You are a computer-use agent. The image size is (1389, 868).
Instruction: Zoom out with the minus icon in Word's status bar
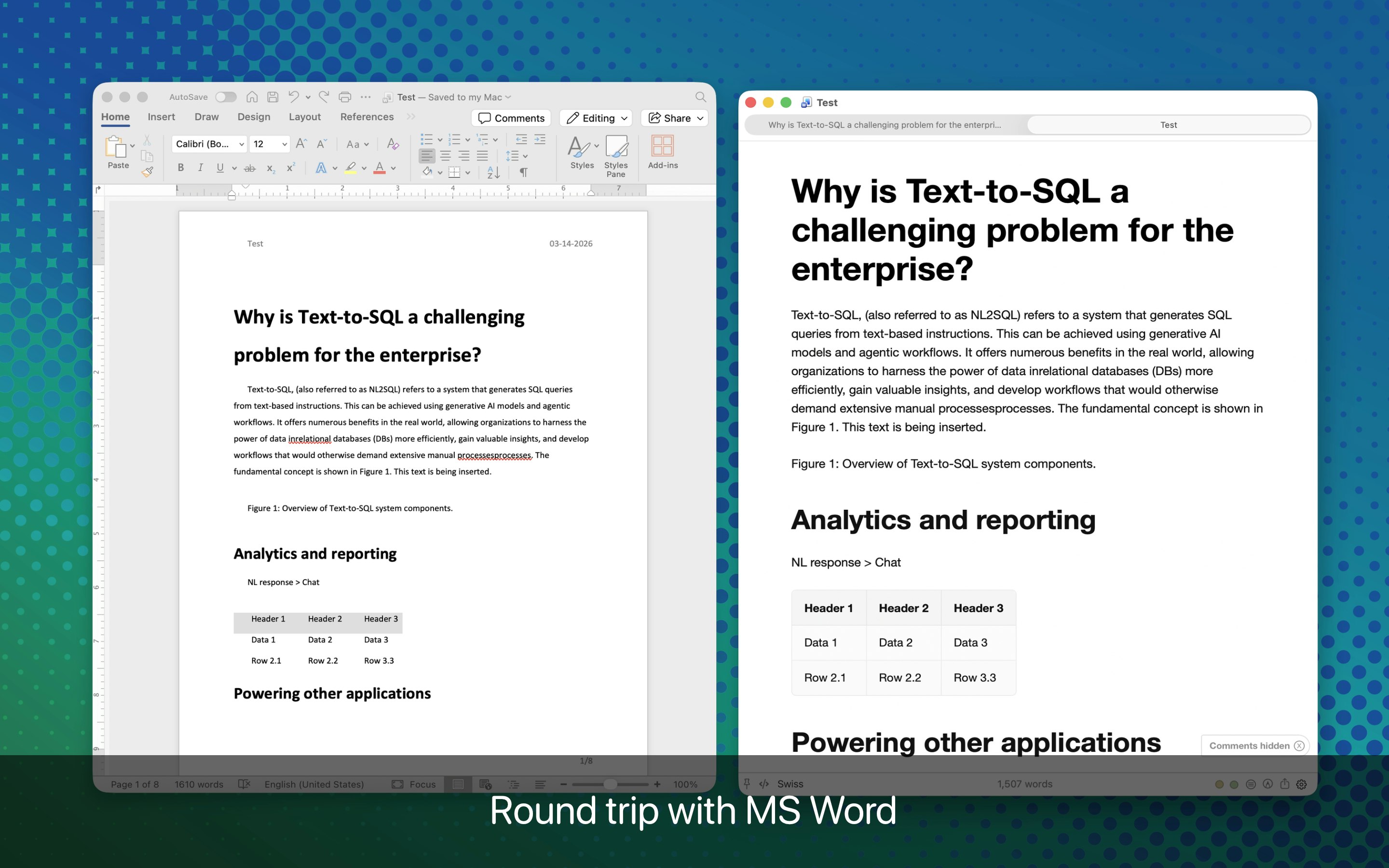point(564,784)
